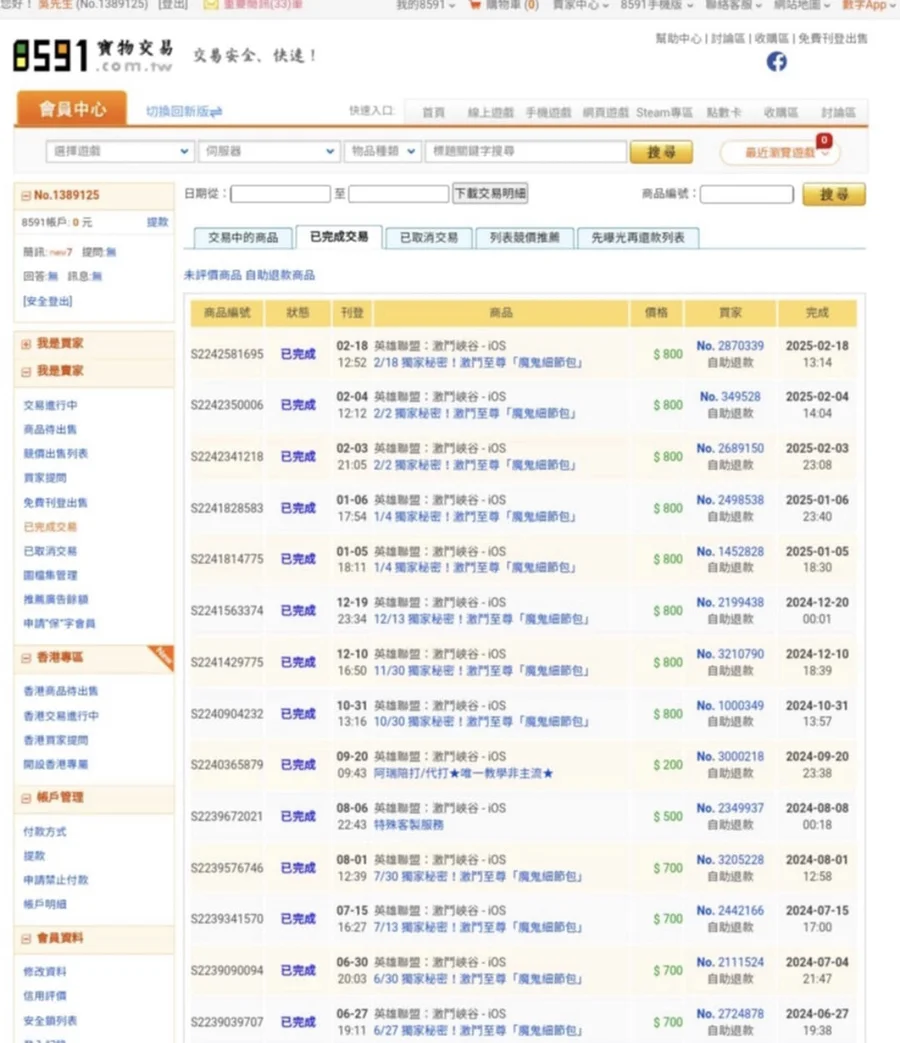900x1043 pixels.
Task: Open the 選擇遊戲 dropdown
Action: coord(119,151)
